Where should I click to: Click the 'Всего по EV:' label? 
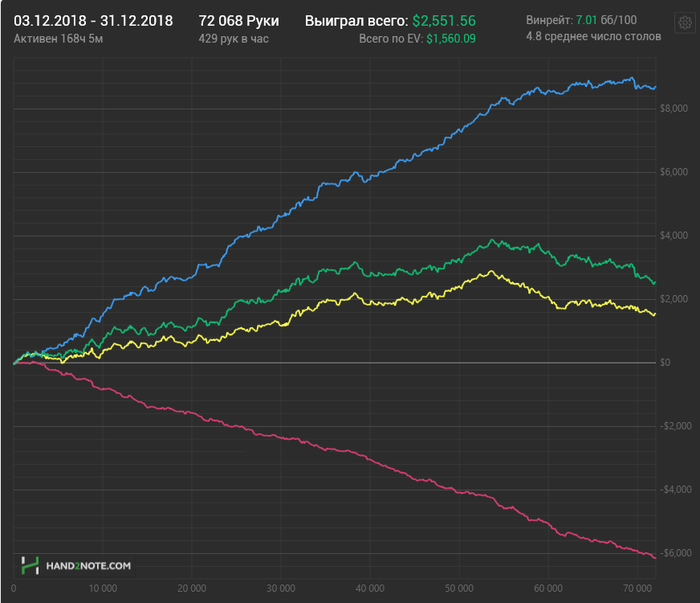tap(391, 39)
